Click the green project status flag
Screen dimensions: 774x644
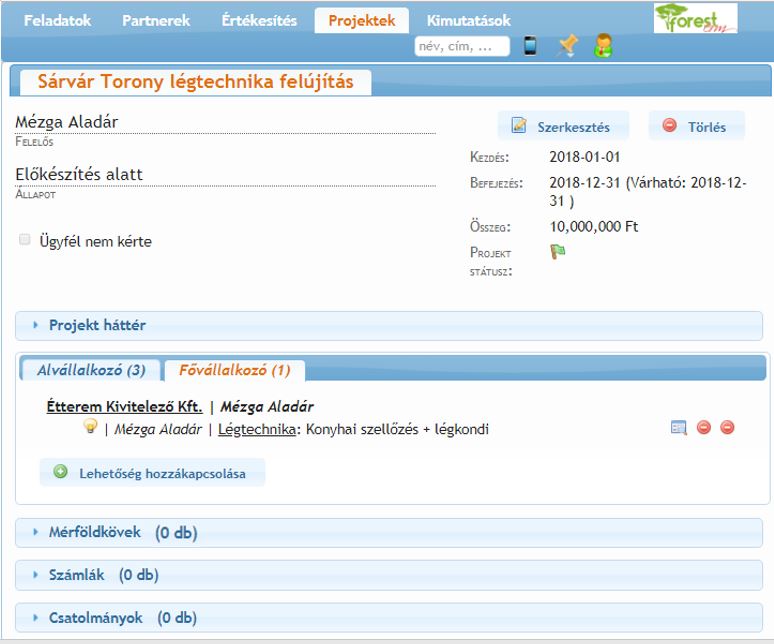click(x=557, y=252)
